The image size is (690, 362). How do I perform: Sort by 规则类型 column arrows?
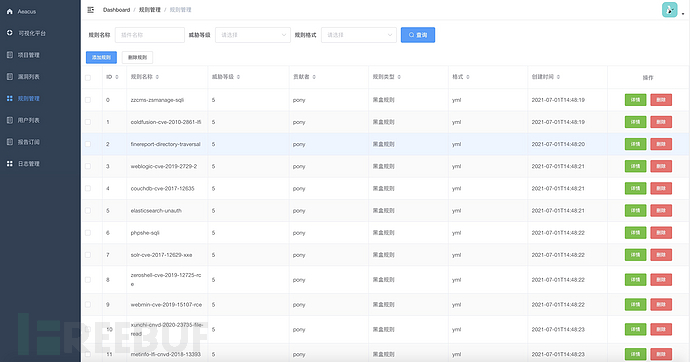[399, 77]
